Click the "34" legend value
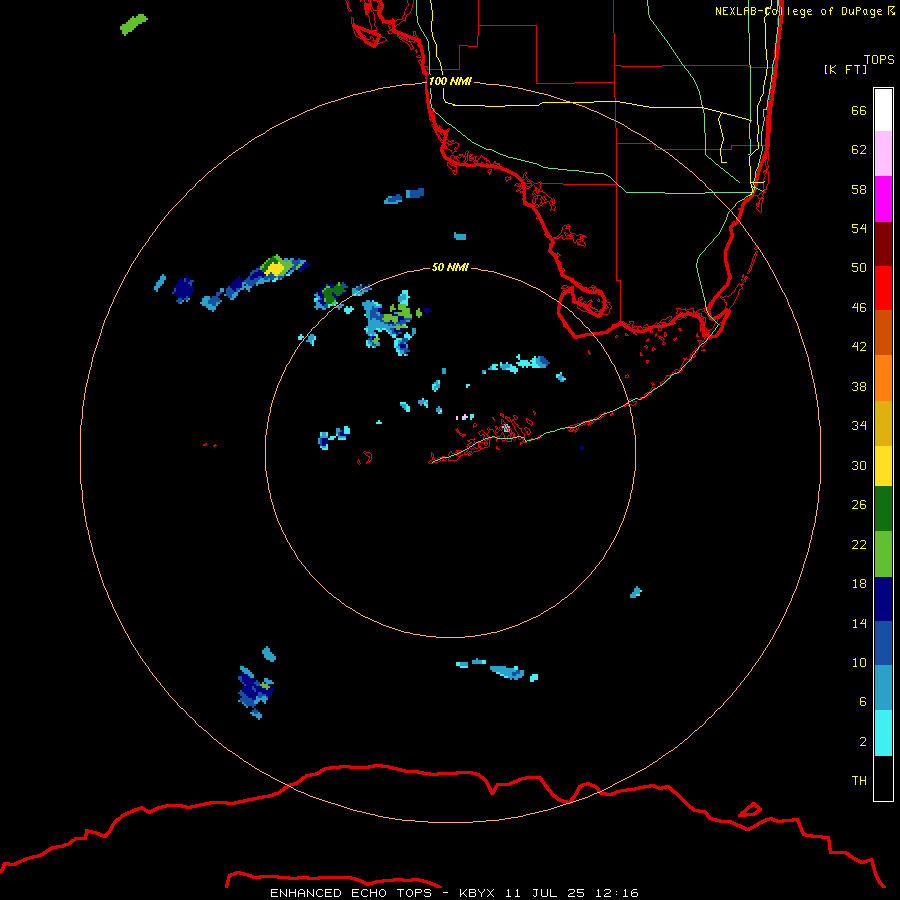 click(859, 426)
